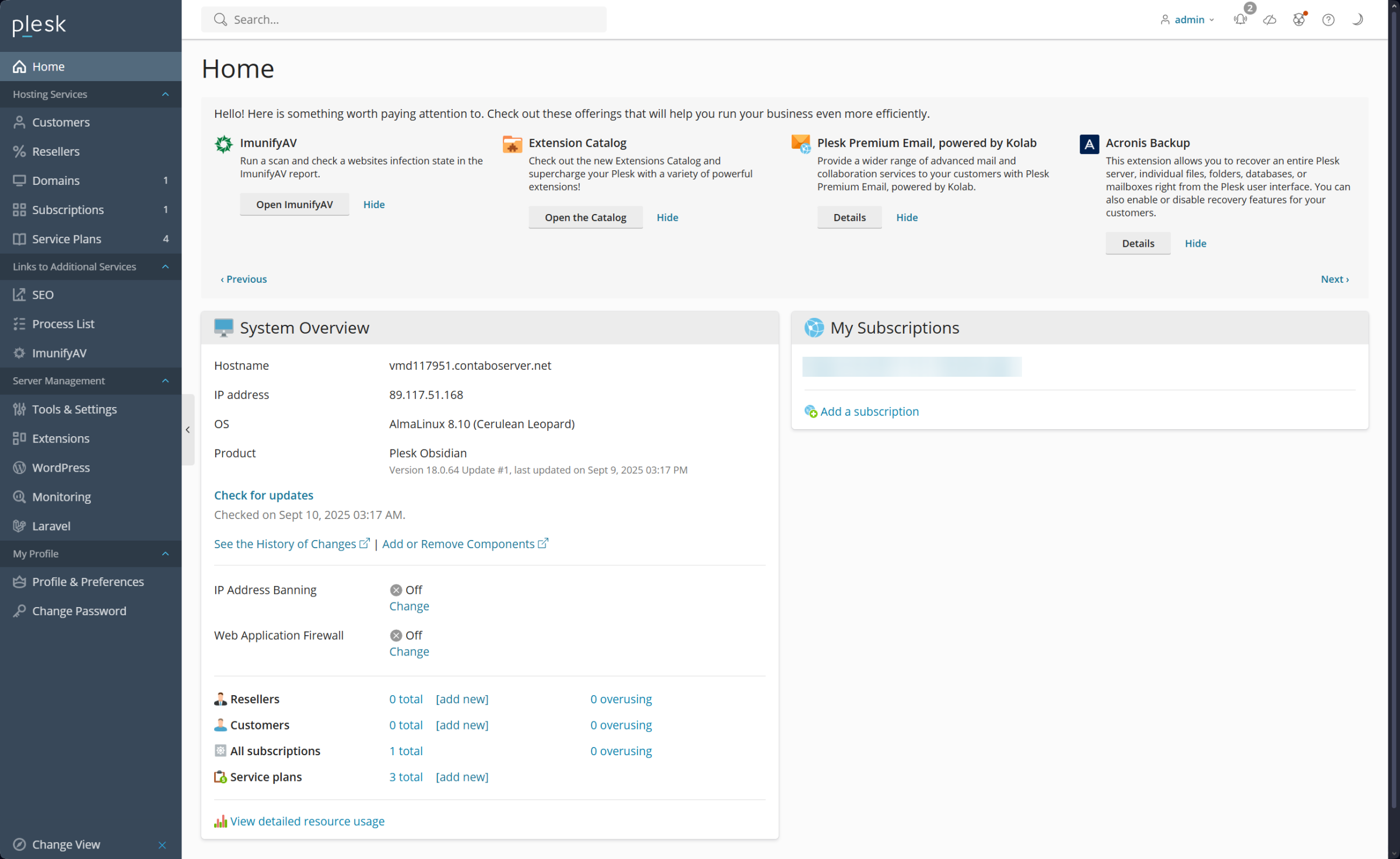The width and height of the screenshot is (1400, 859).
Task: Click the Open the Catalog button
Action: (585, 218)
